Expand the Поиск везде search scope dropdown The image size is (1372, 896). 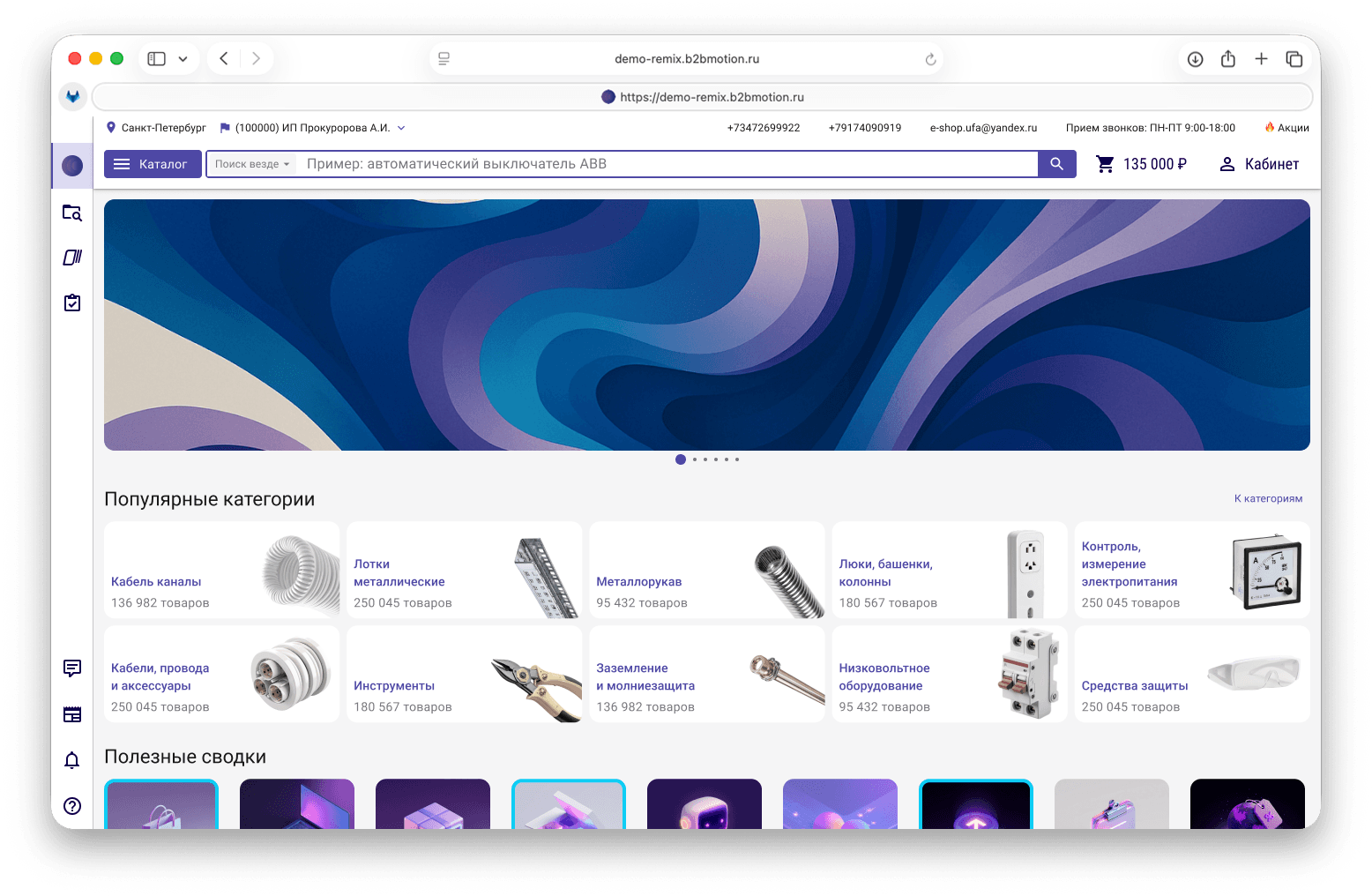251,164
